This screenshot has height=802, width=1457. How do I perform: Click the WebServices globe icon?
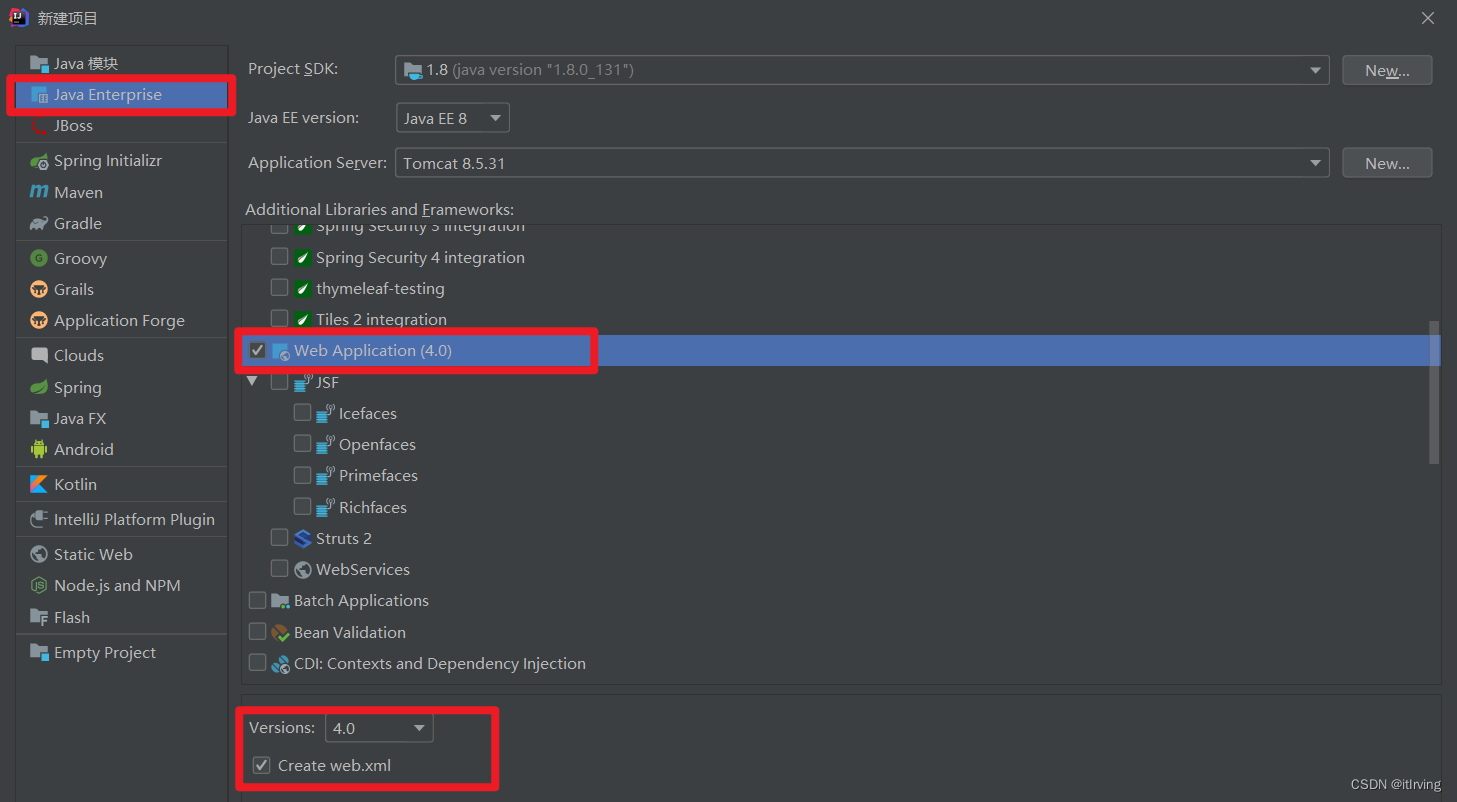[x=303, y=570]
